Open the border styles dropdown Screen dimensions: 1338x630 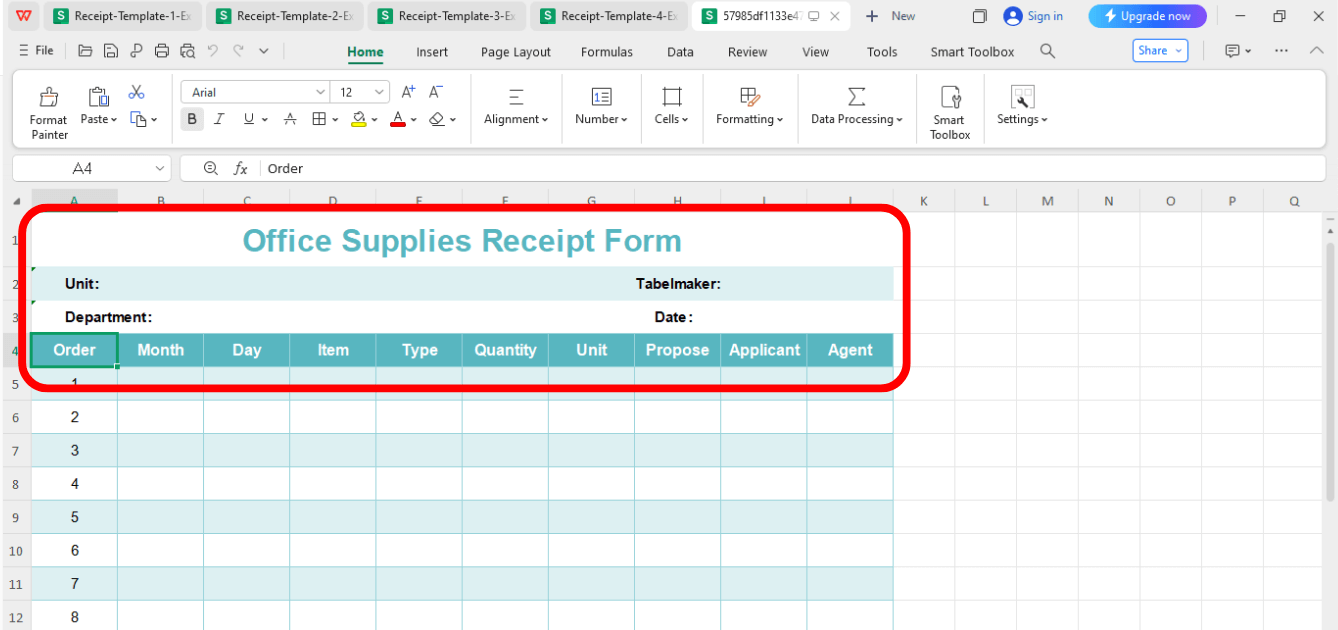pos(335,118)
